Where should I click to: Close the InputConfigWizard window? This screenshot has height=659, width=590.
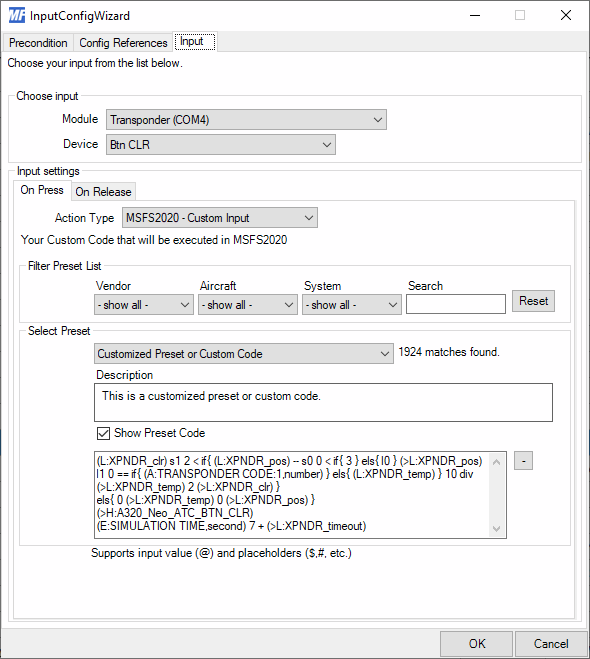point(566,15)
